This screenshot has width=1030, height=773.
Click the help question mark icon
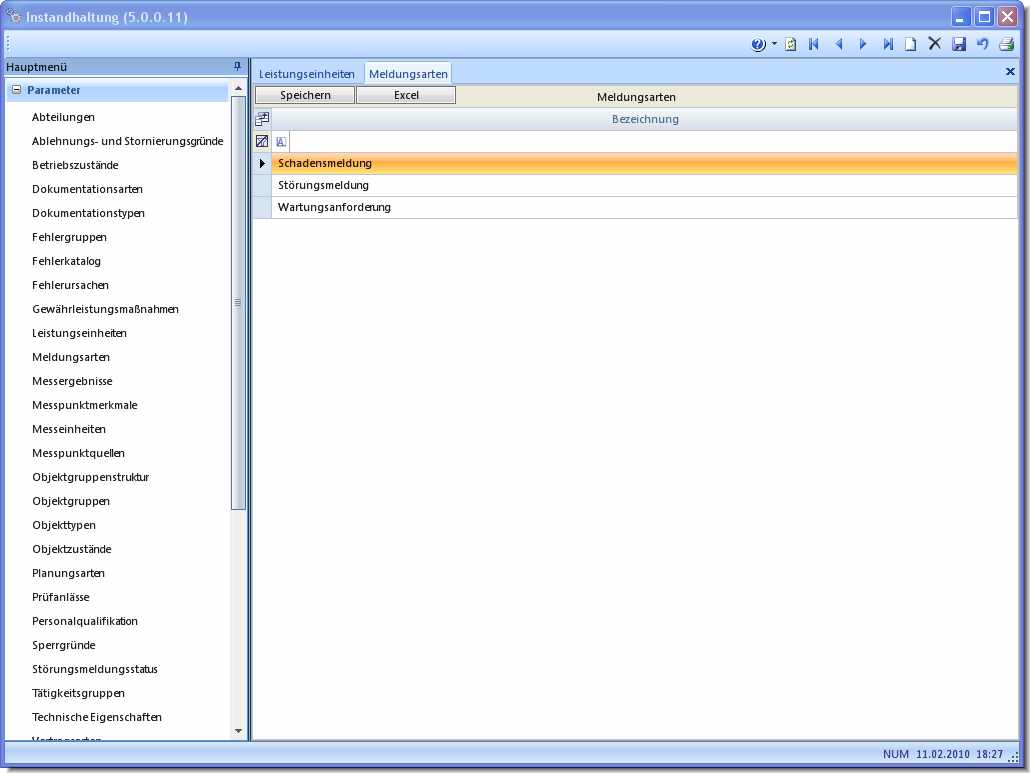click(x=758, y=44)
